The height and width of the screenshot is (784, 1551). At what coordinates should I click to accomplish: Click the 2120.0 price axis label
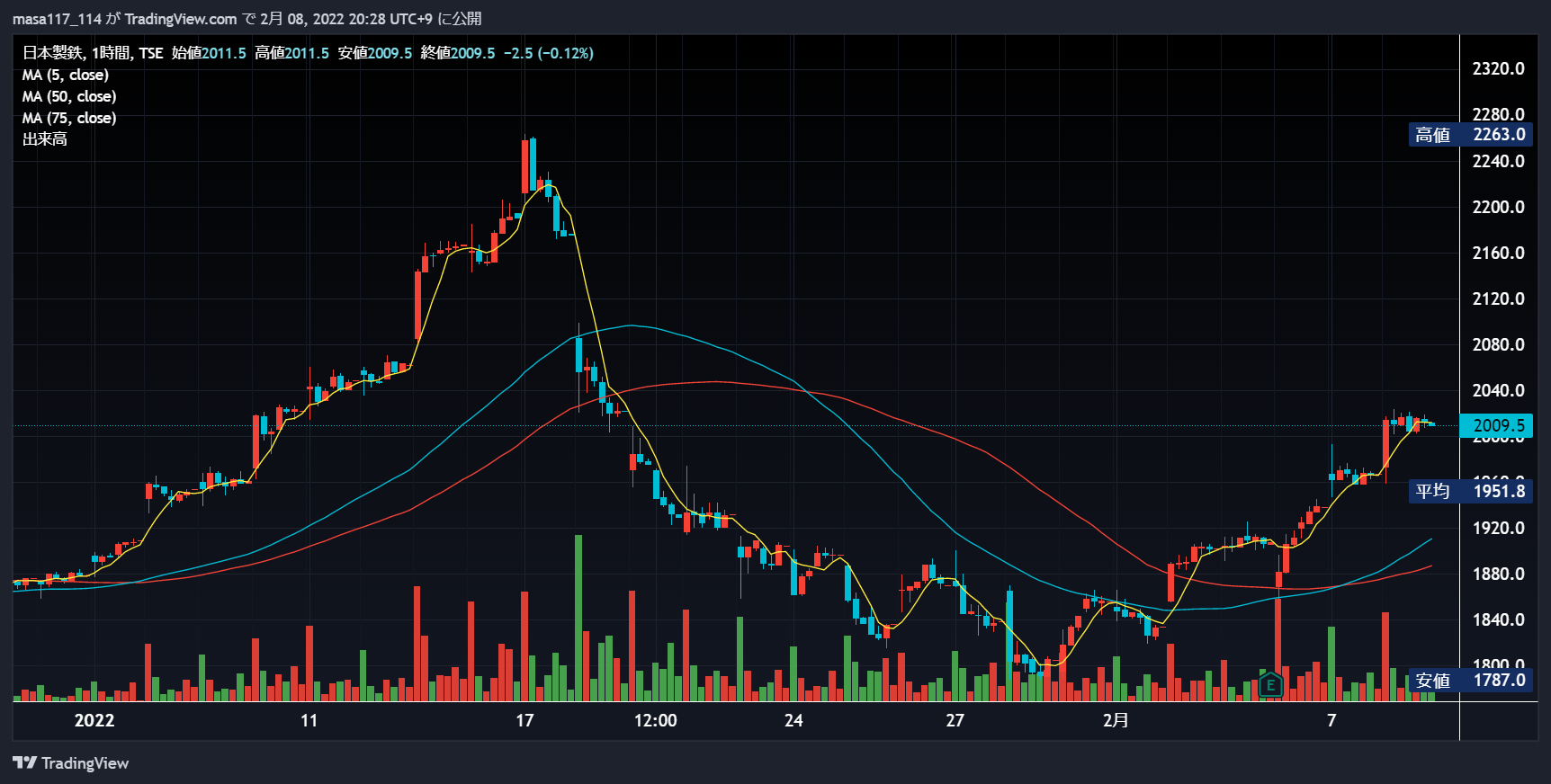[x=1498, y=298]
